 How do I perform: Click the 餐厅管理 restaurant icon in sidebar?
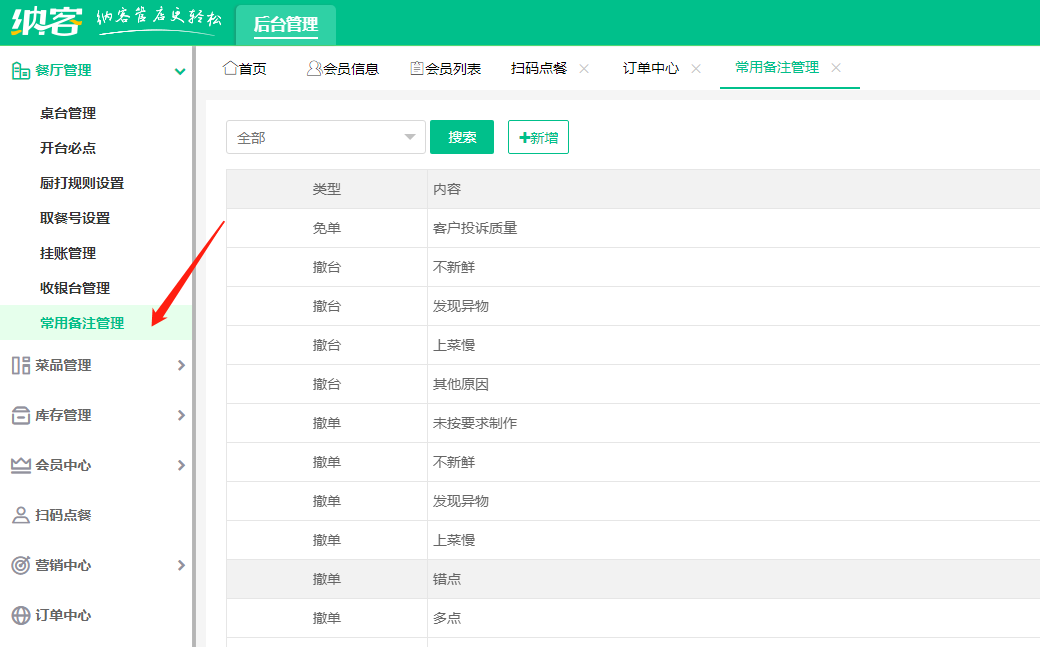click(x=20, y=70)
